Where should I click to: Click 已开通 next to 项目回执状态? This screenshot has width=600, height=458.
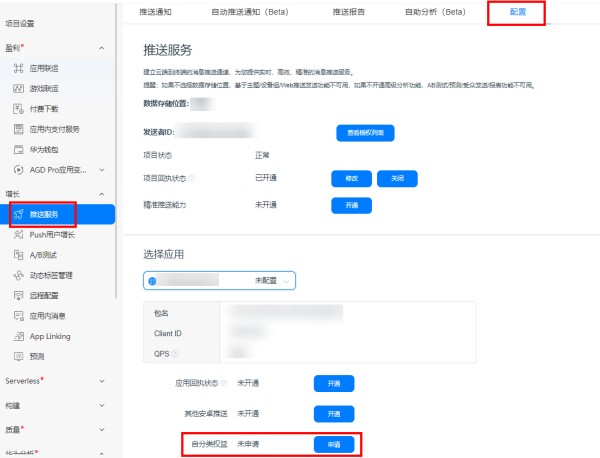tap(266, 178)
